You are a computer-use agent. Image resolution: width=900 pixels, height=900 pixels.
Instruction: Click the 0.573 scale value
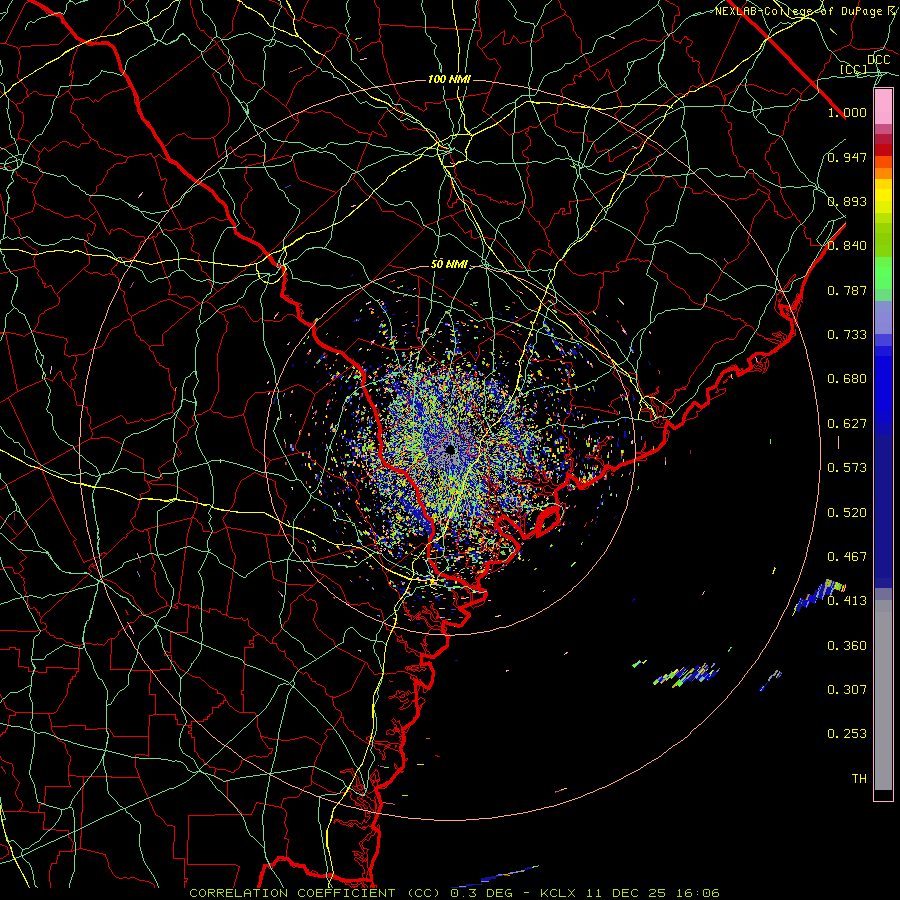point(847,468)
